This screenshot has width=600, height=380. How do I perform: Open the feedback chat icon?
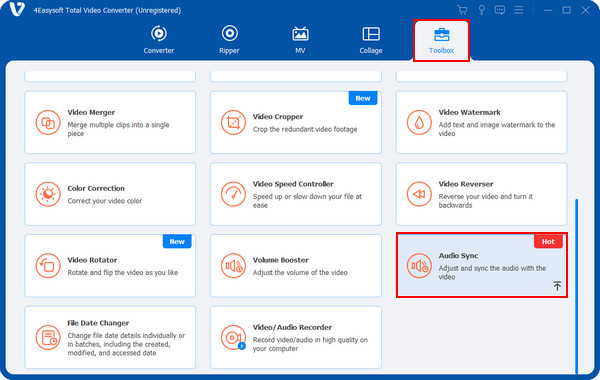click(x=500, y=10)
